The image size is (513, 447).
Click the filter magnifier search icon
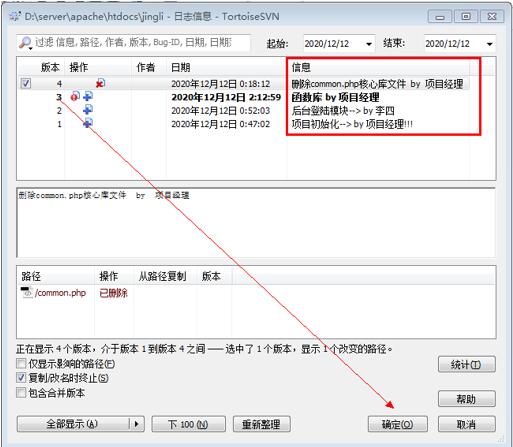(x=25, y=43)
